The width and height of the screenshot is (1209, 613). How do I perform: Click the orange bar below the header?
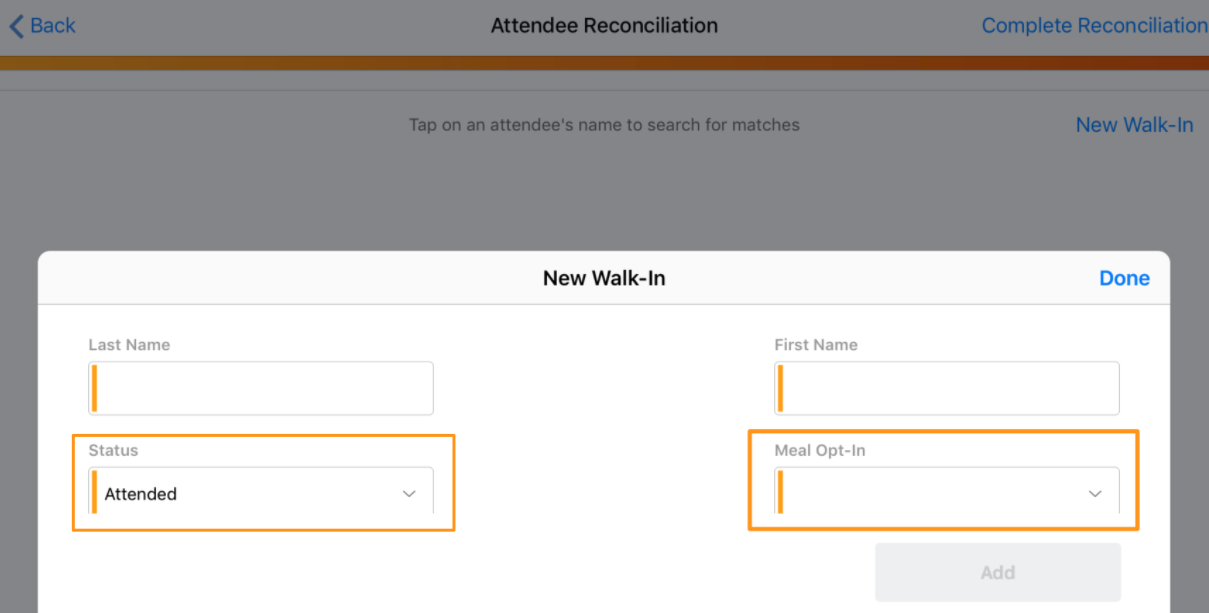[604, 63]
